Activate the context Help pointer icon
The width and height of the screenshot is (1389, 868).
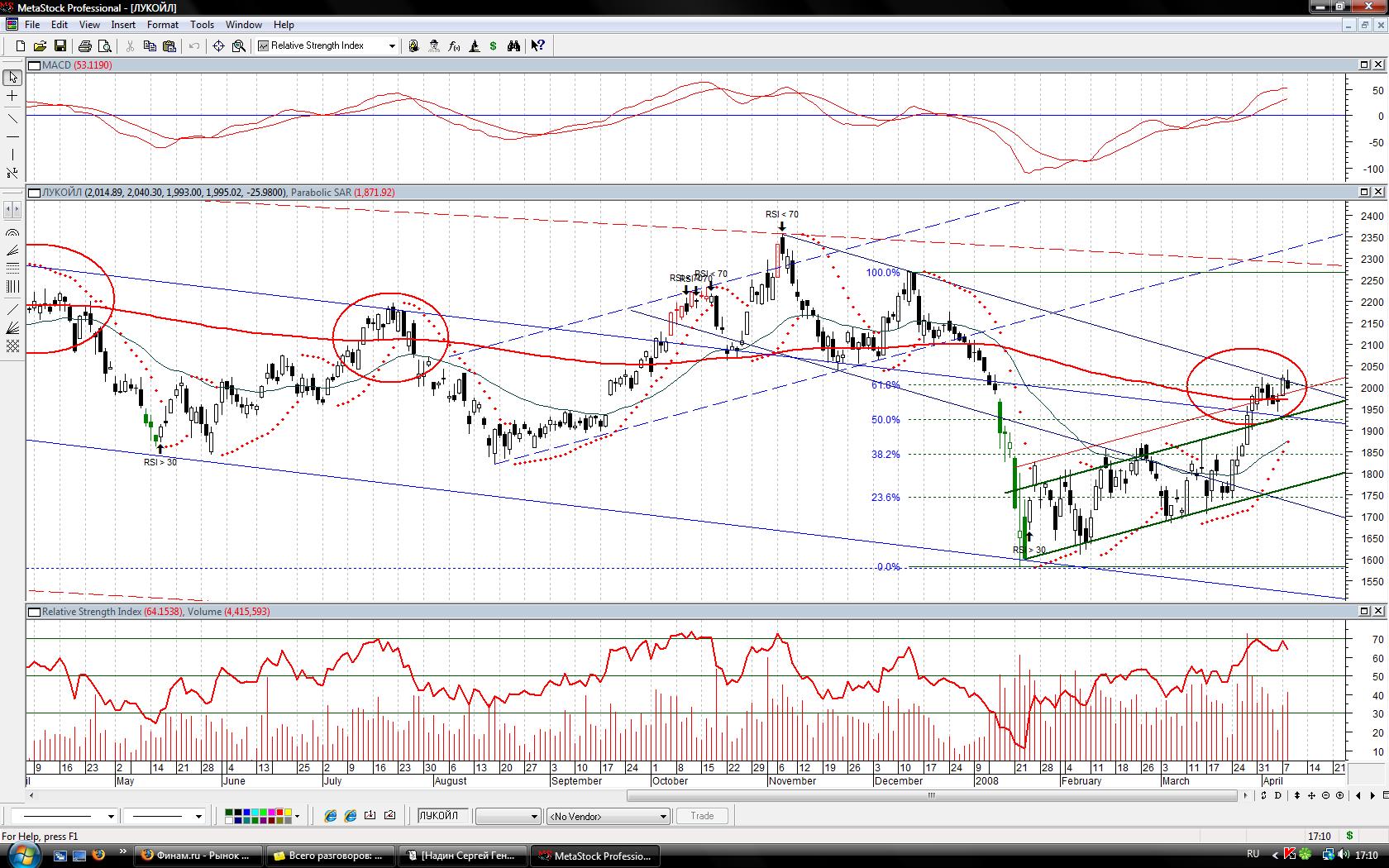538,46
